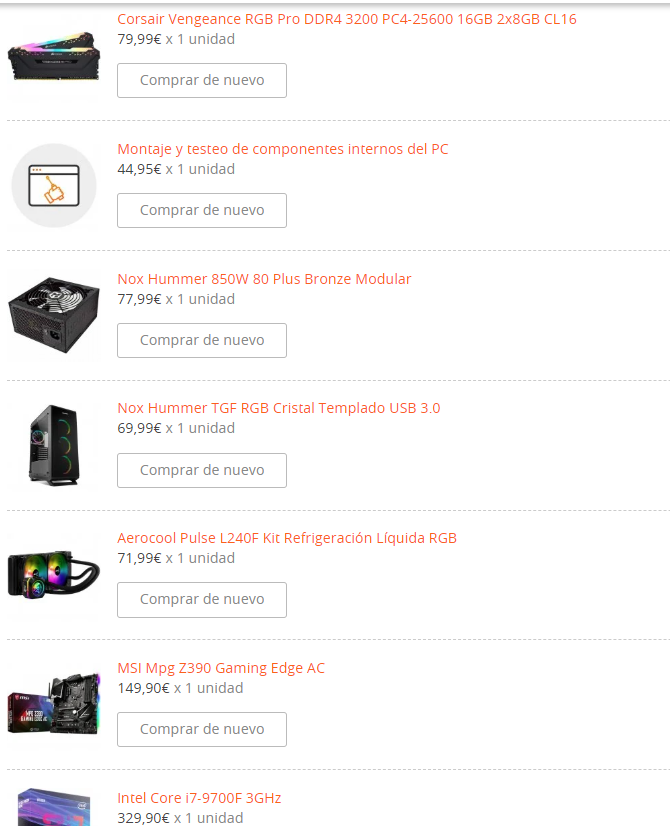Click the Intel Core i7-9700F box image

point(54,807)
